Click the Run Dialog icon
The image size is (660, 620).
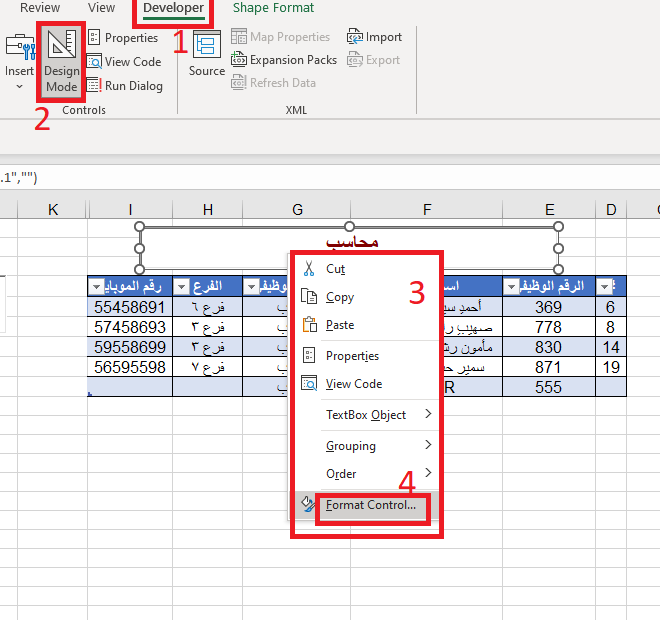(x=94, y=85)
